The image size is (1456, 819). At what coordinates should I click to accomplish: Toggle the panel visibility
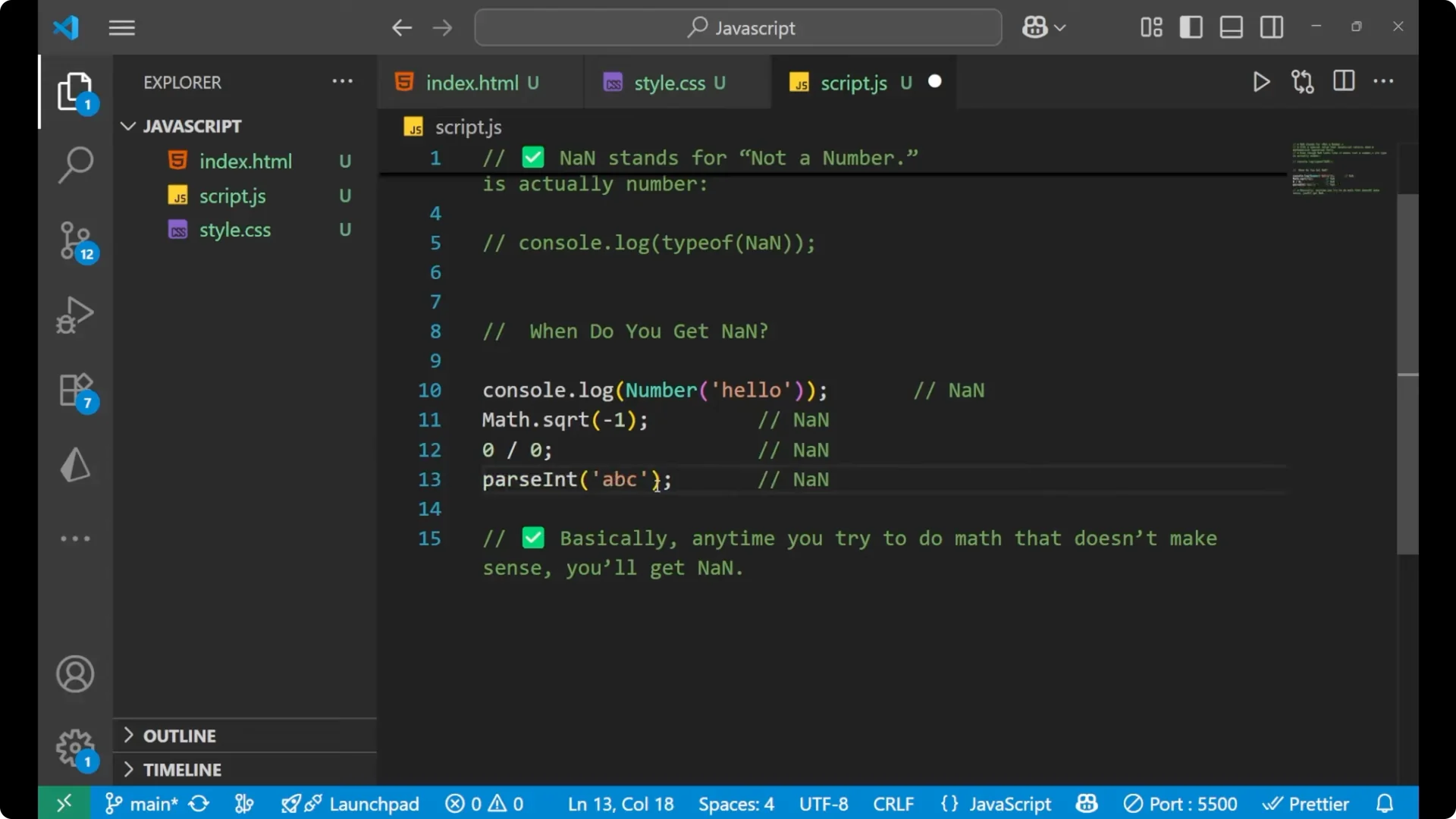(x=1230, y=27)
